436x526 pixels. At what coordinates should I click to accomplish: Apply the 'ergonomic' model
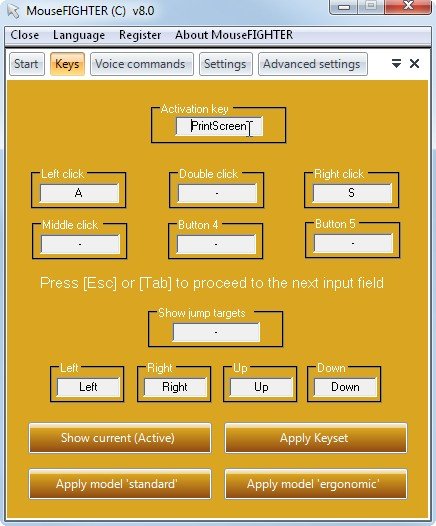coord(316,484)
